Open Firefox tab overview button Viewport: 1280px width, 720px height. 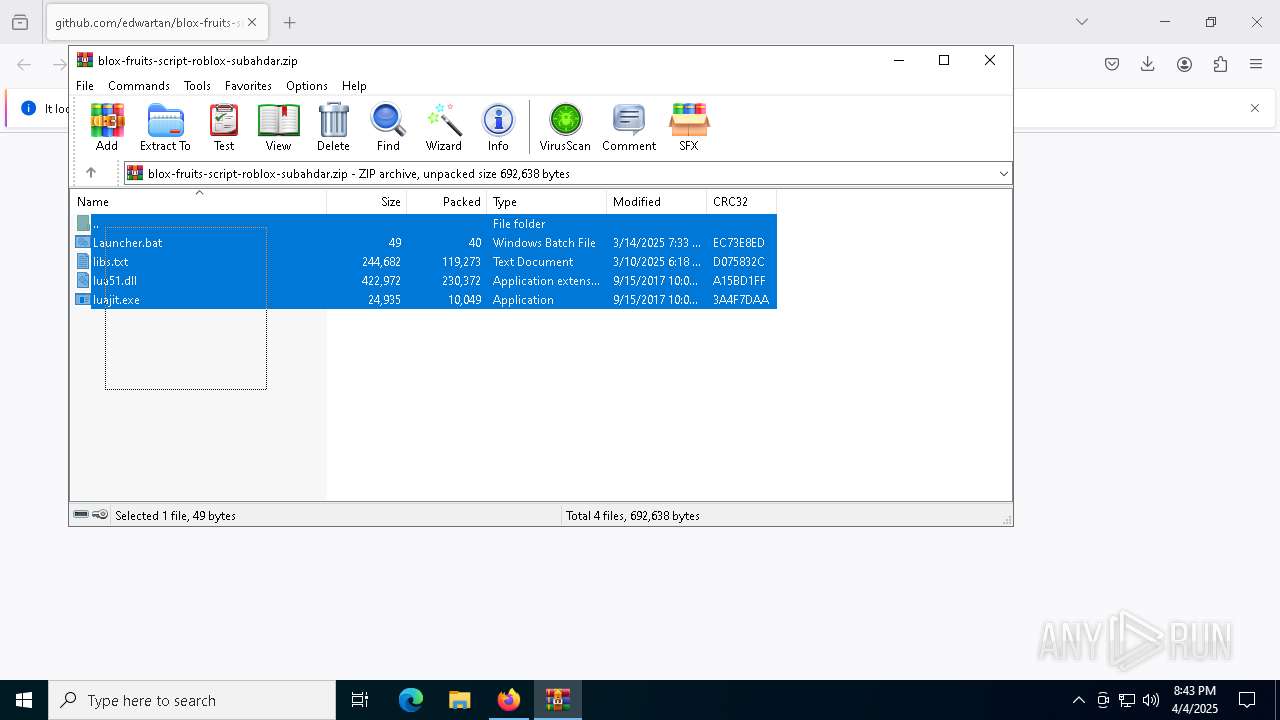coord(20,22)
